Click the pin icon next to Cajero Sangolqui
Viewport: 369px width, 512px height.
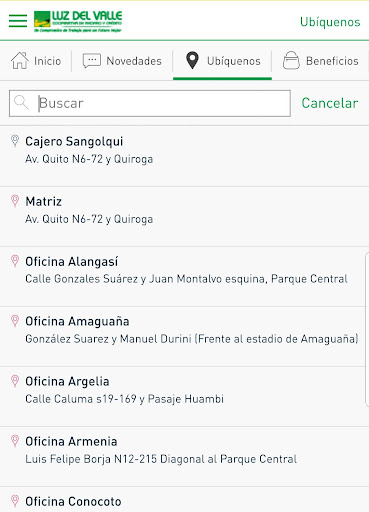(x=15, y=141)
